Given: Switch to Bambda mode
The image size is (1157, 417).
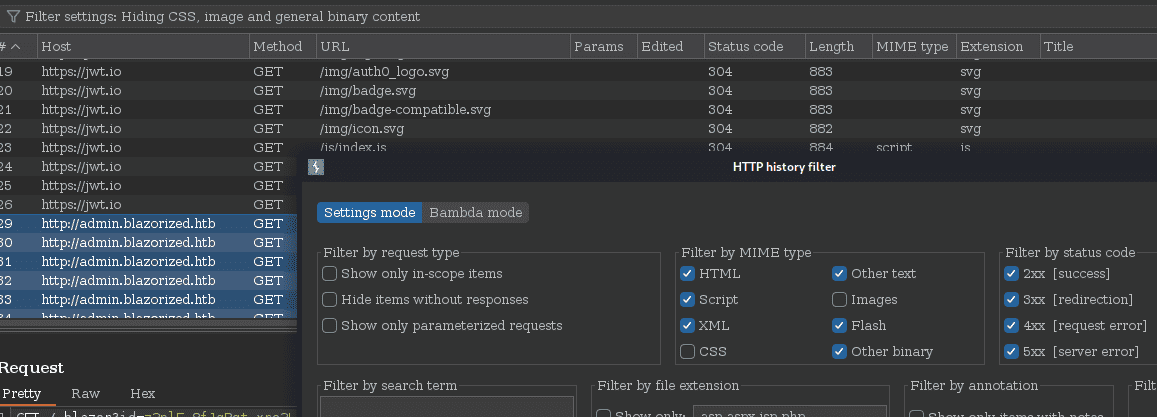Looking at the screenshot, I should pos(476,213).
